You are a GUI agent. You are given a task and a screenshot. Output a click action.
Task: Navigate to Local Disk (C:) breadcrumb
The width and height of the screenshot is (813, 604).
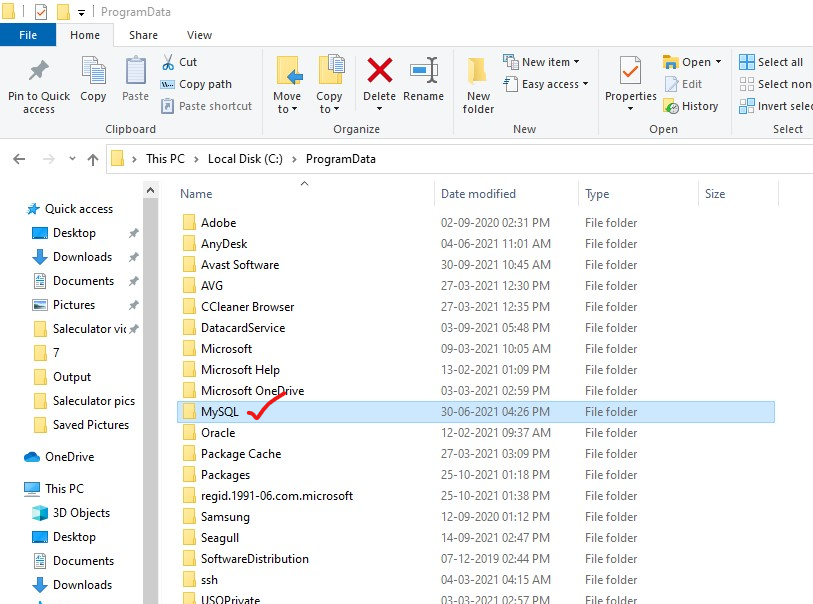tap(245, 159)
